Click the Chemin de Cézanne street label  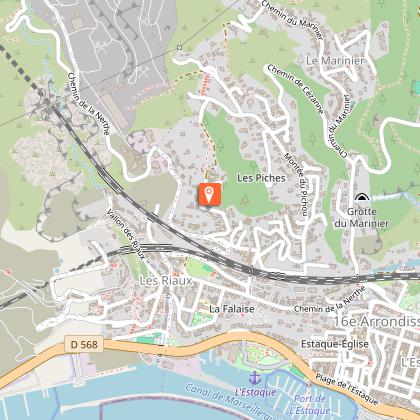(x=295, y=89)
